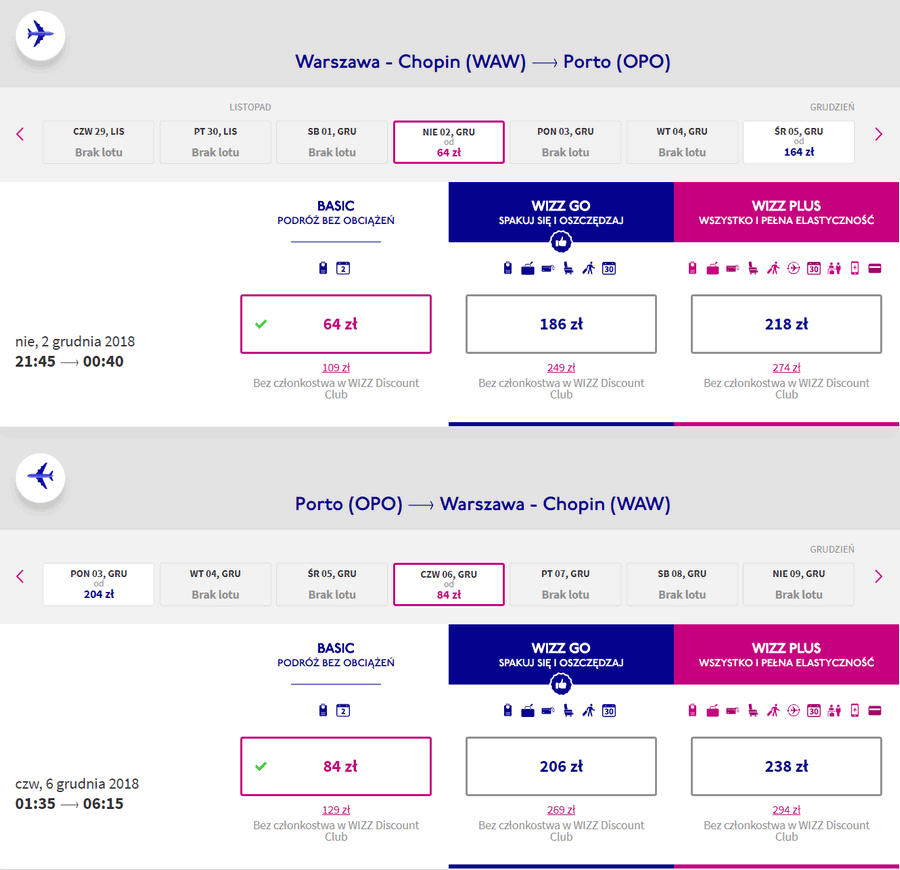Click outbound WIZZ Plus airport check-in people icon
The width and height of the screenshot is (900, 870).
[834, 268]
